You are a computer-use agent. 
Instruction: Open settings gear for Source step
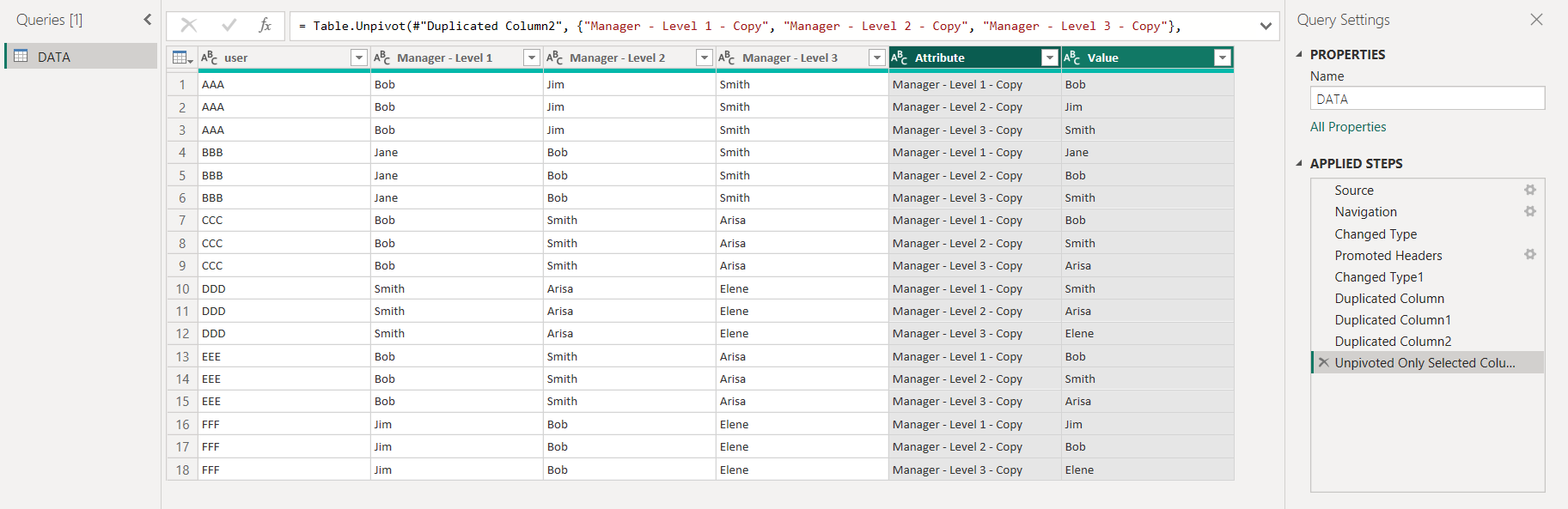1530,190
